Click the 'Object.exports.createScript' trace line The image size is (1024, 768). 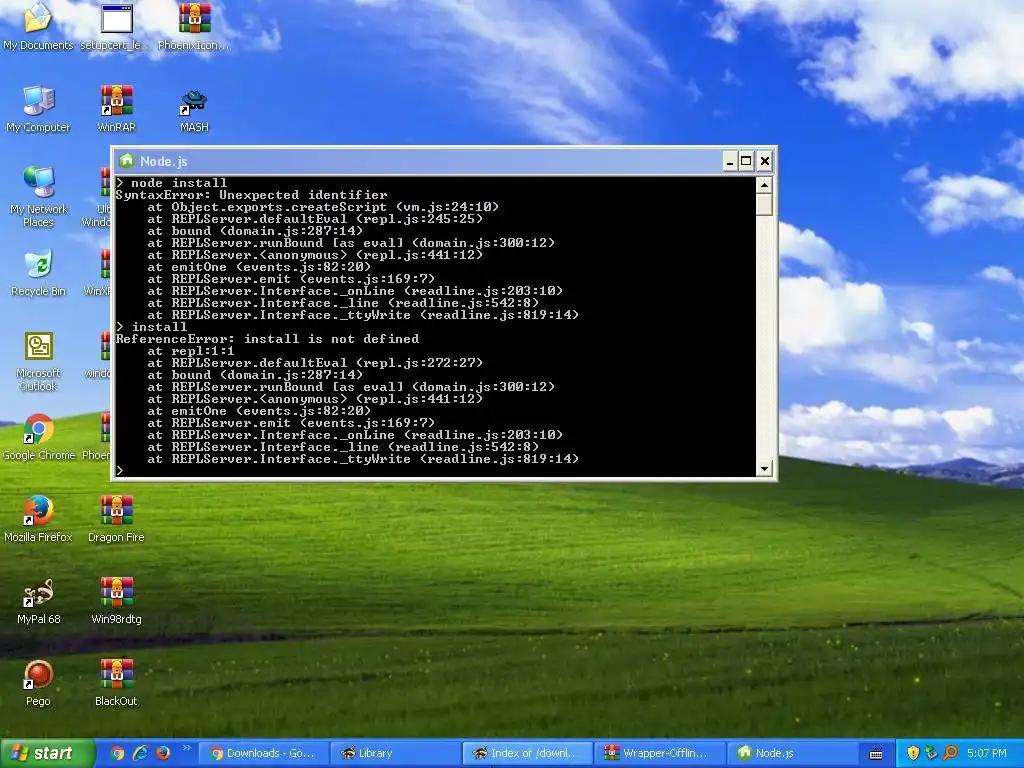point(323,206)
